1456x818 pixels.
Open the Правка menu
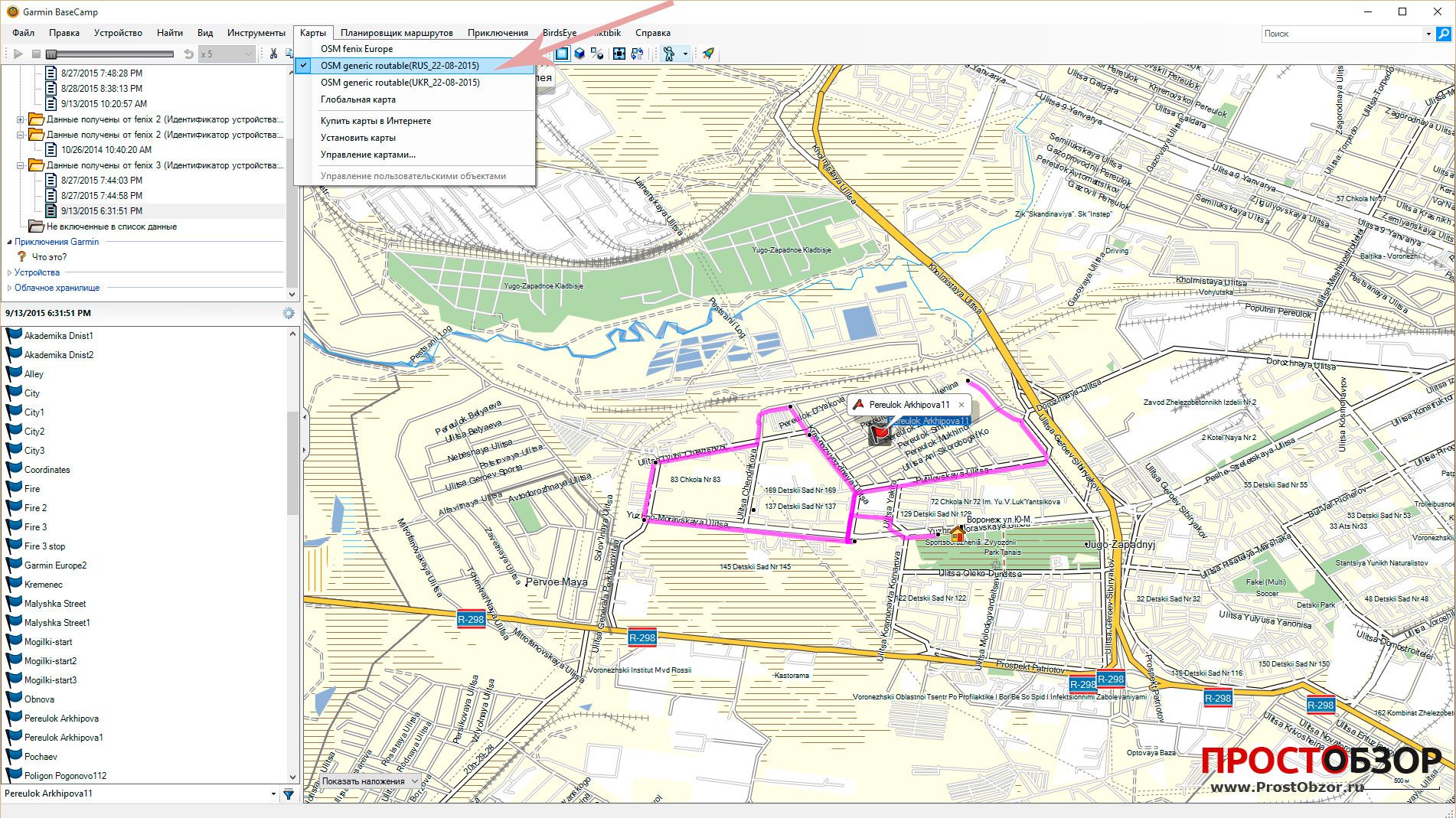64,33
